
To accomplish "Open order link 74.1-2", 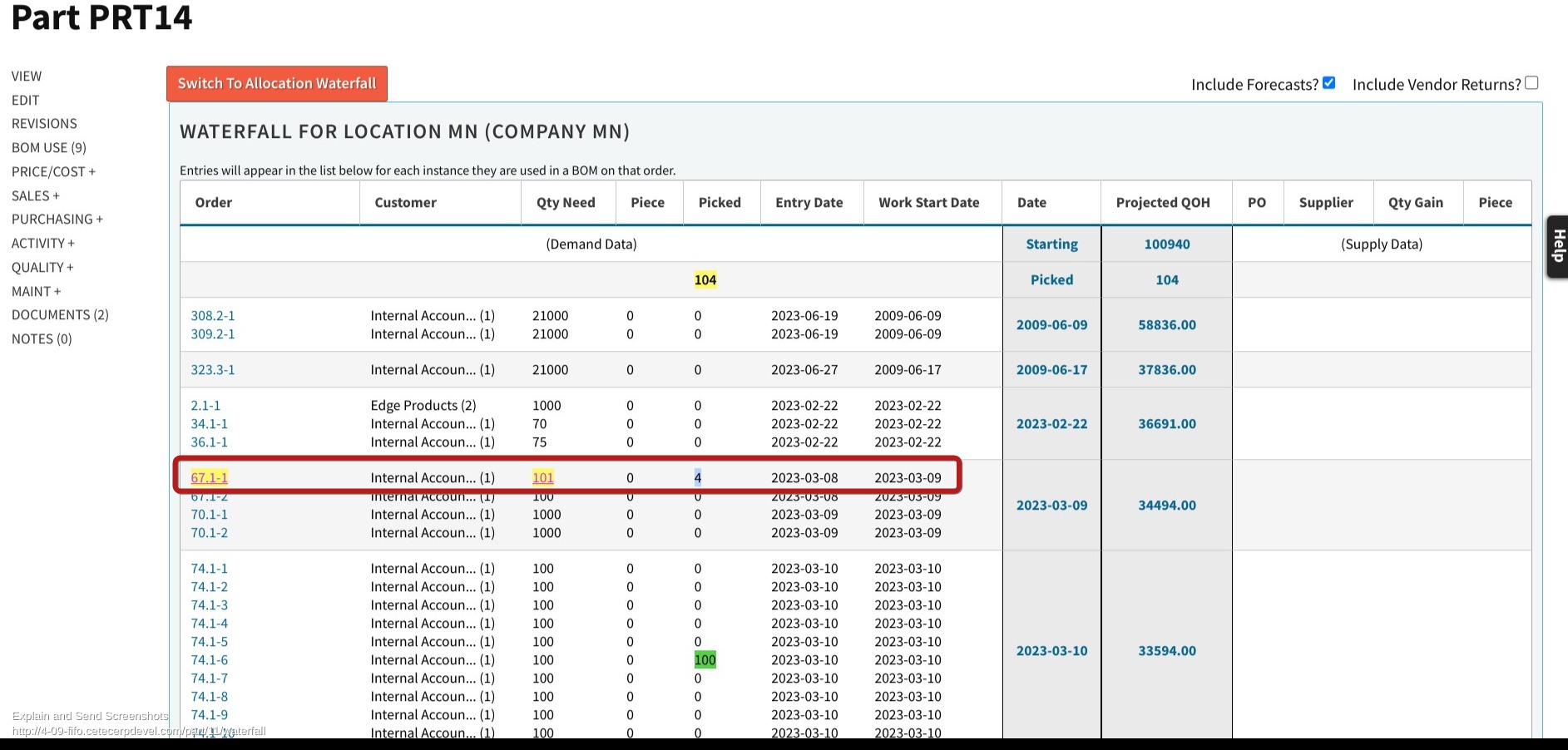I will 209,587.
